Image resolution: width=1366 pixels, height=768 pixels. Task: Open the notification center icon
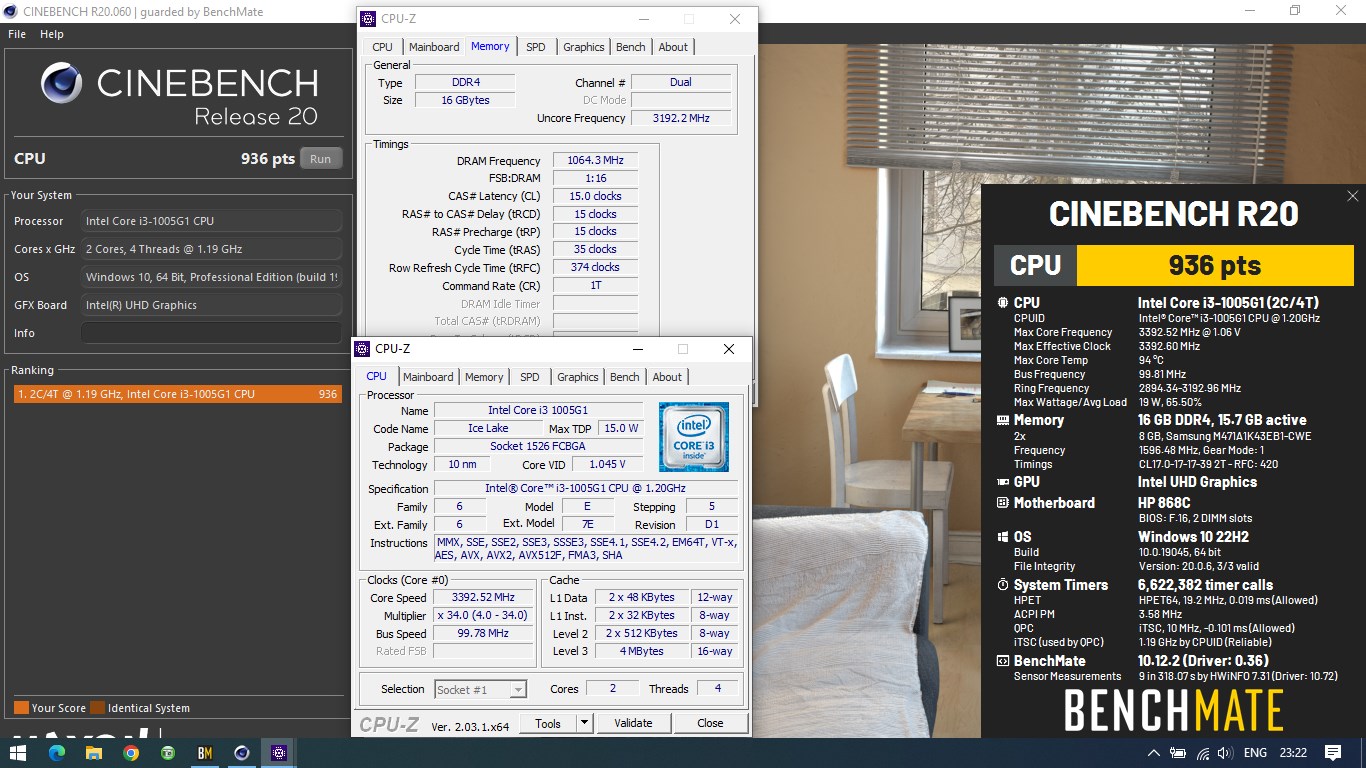point(1332,753)
